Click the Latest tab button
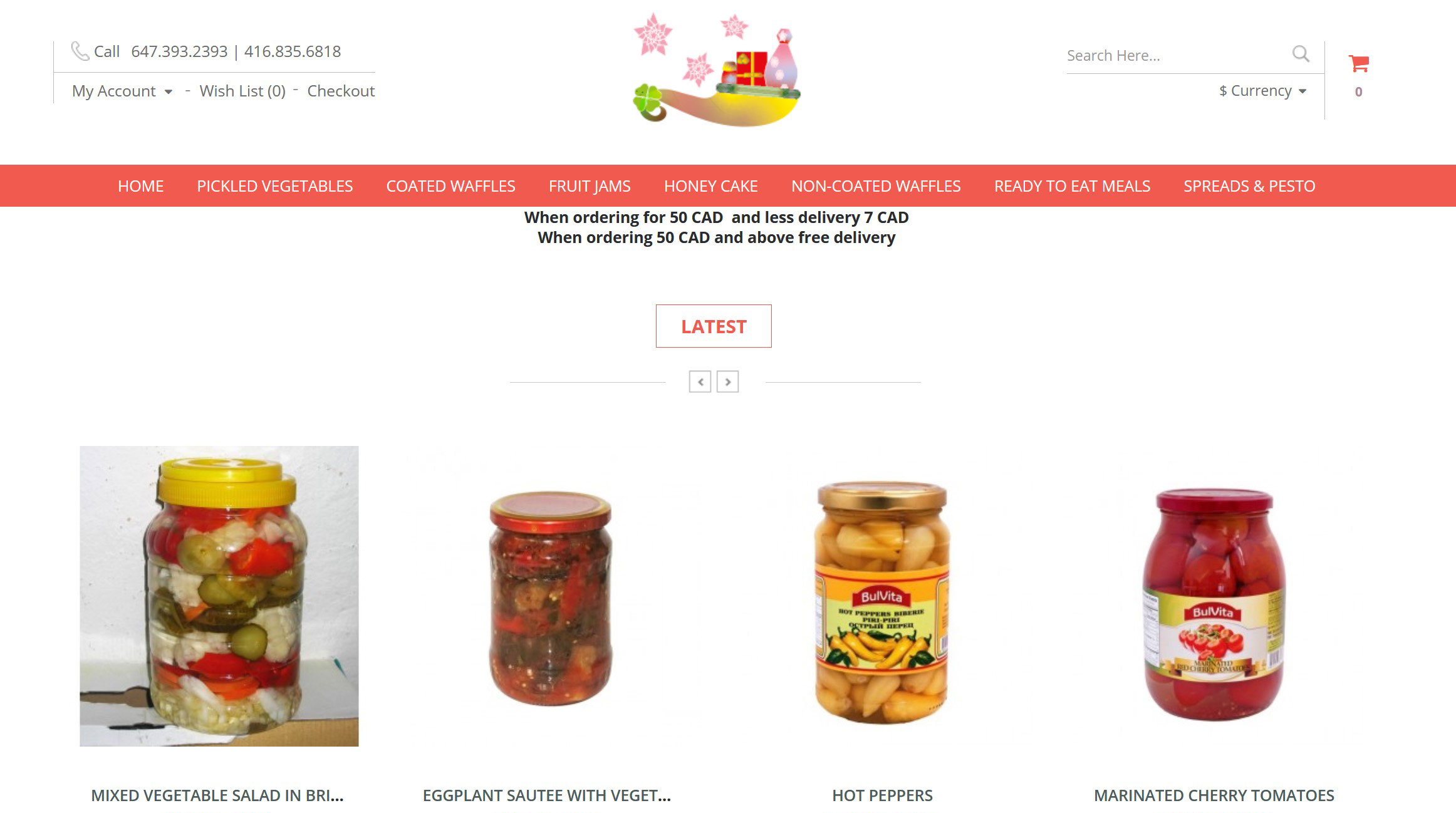1456x813 pixels. (x=714, y=326)
